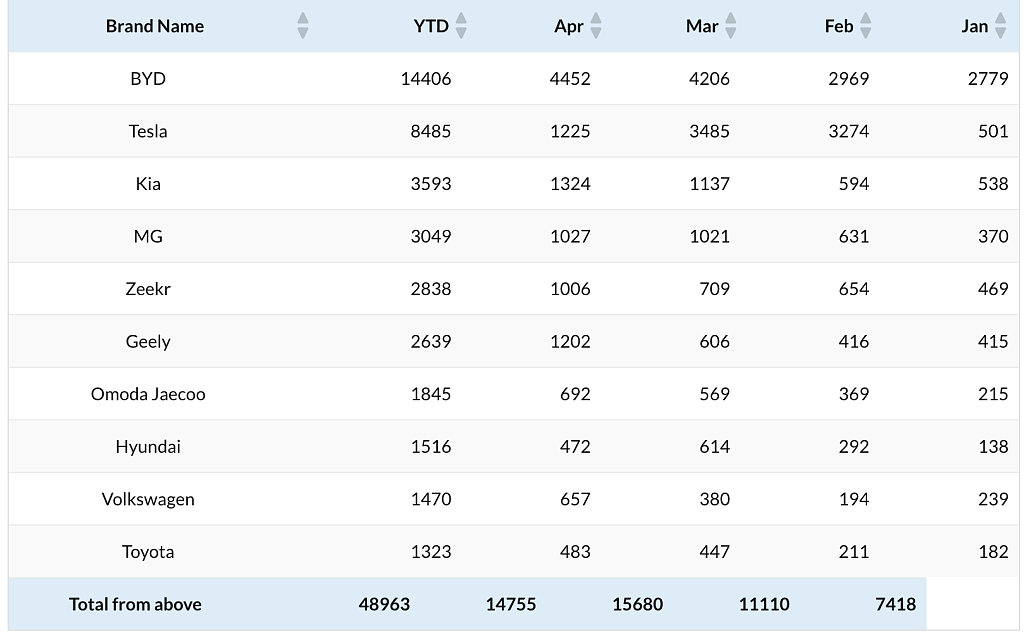Viewport: 1024px width, 632px height.
Task: Click Toyota January value 182
Action: 993,552
